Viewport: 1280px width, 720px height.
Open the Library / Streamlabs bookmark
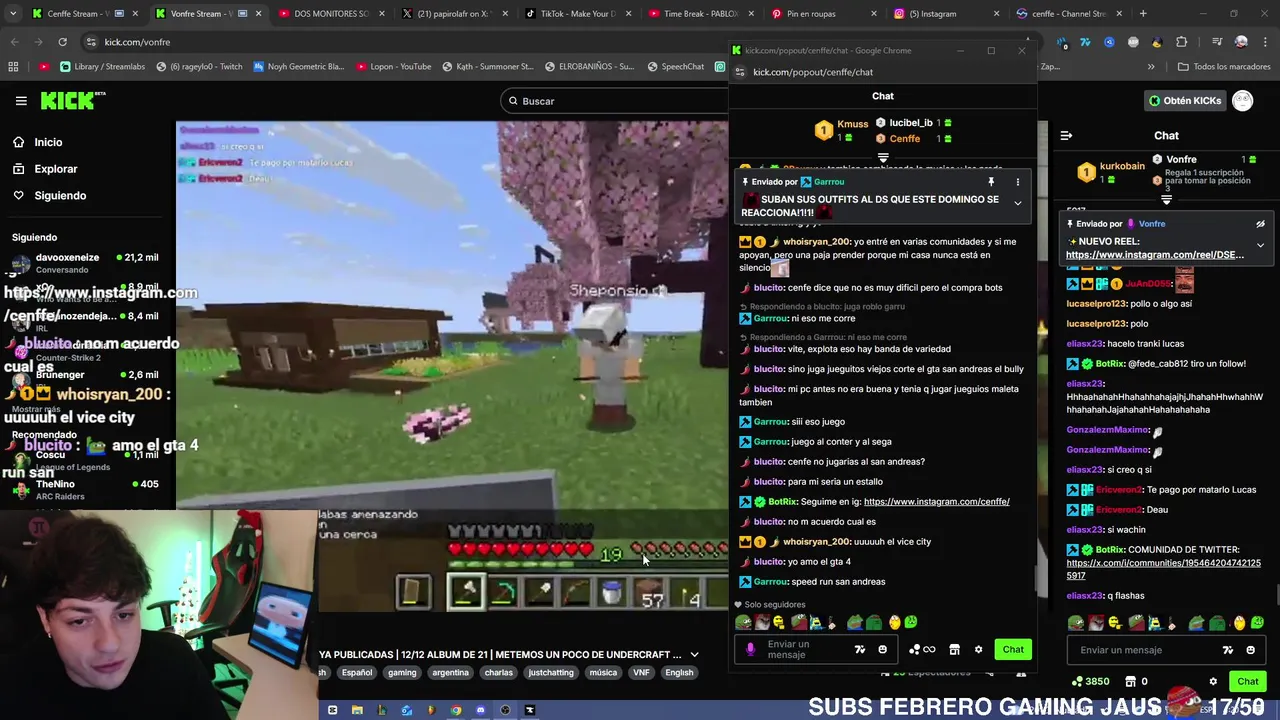pyautogui.click(x=102, y=66)
